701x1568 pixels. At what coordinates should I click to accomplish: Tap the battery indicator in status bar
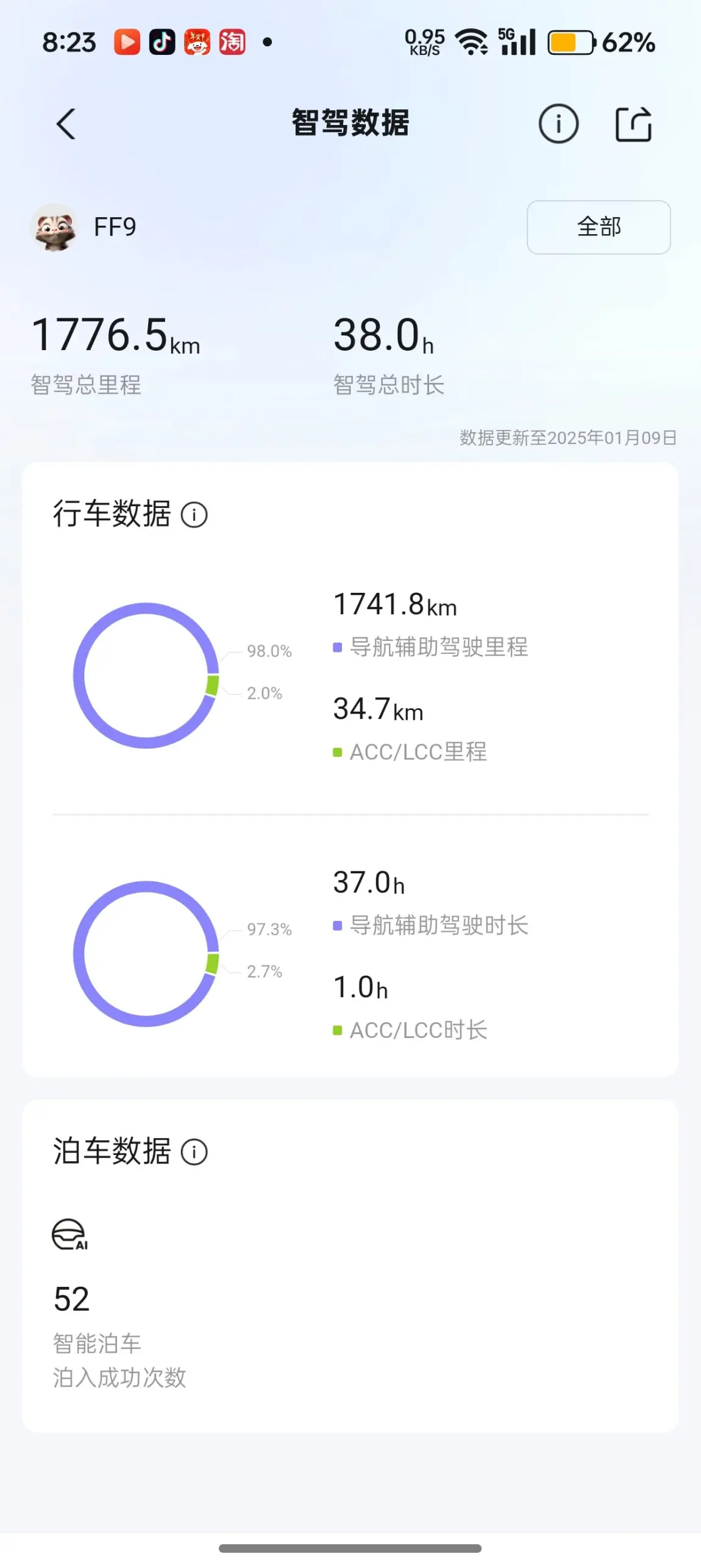pos(572,43)
